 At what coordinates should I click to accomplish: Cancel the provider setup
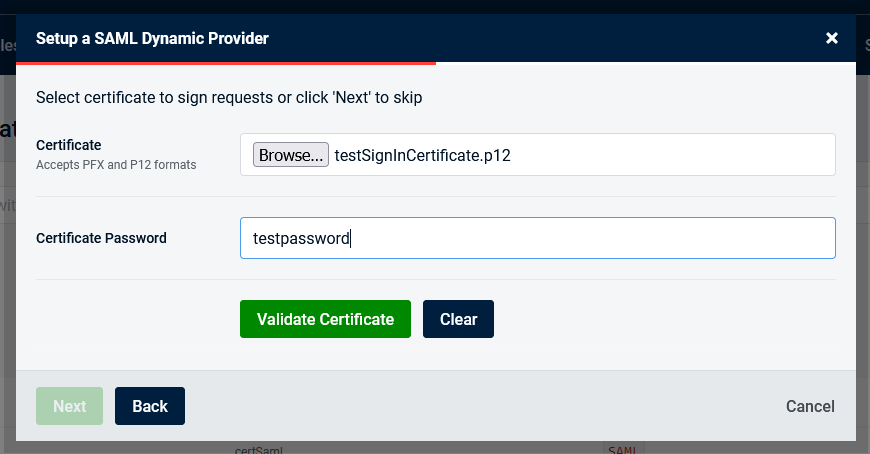click(809, 406)
